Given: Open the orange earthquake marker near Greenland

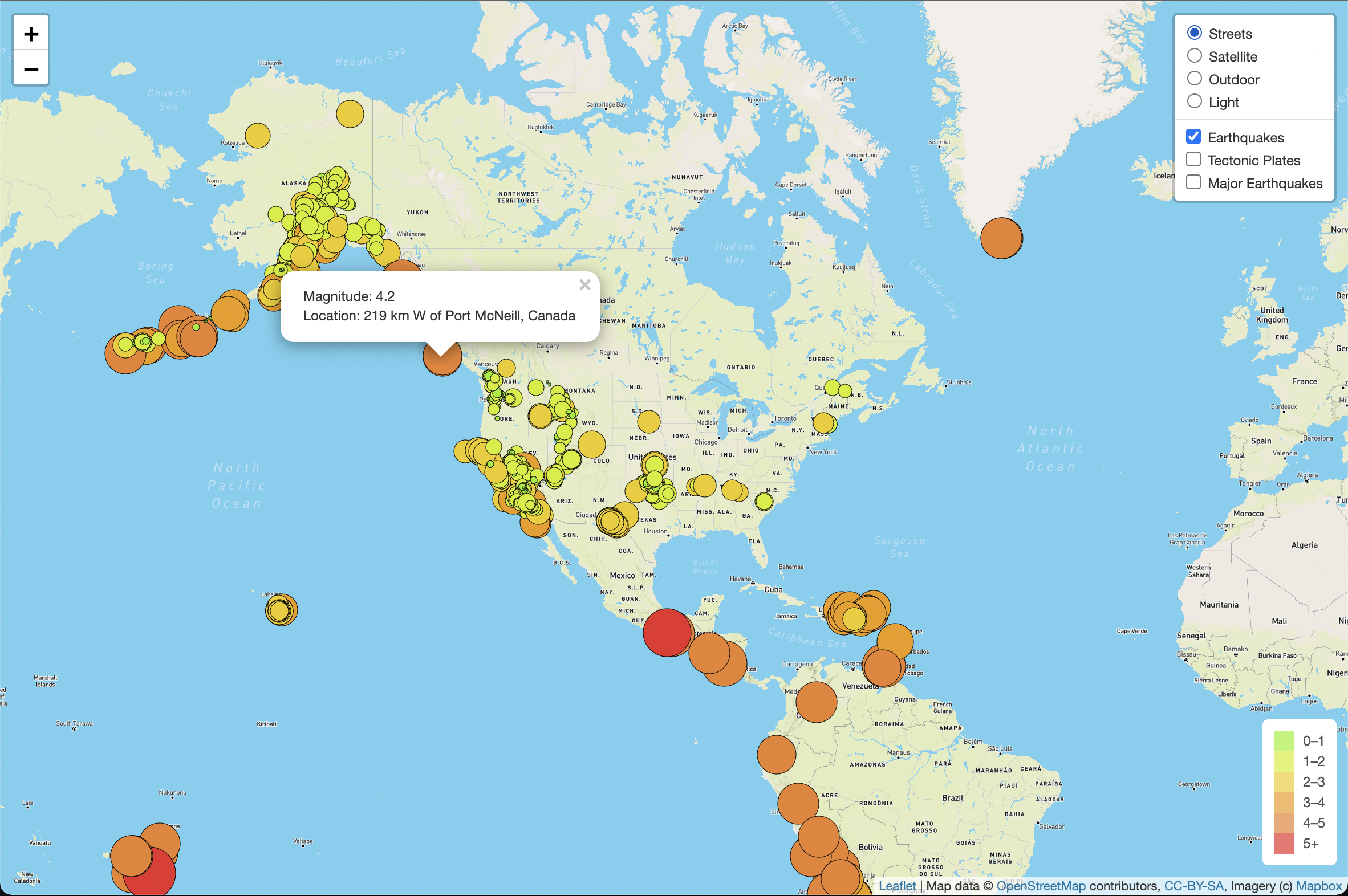Looking at the screenshot, I should pos(1002,237).
